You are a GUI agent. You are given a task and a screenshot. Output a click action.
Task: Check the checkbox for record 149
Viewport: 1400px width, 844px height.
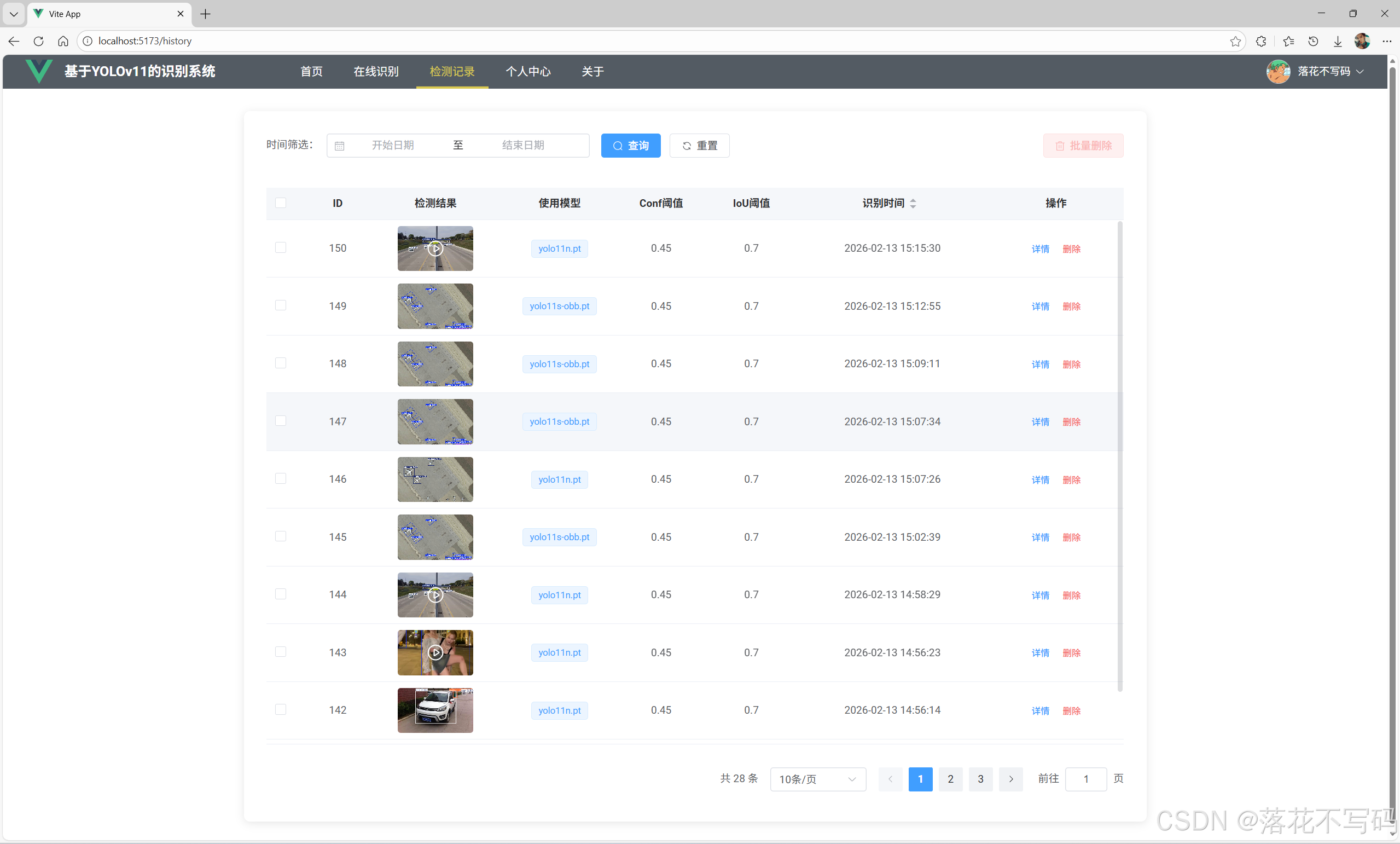281,306
